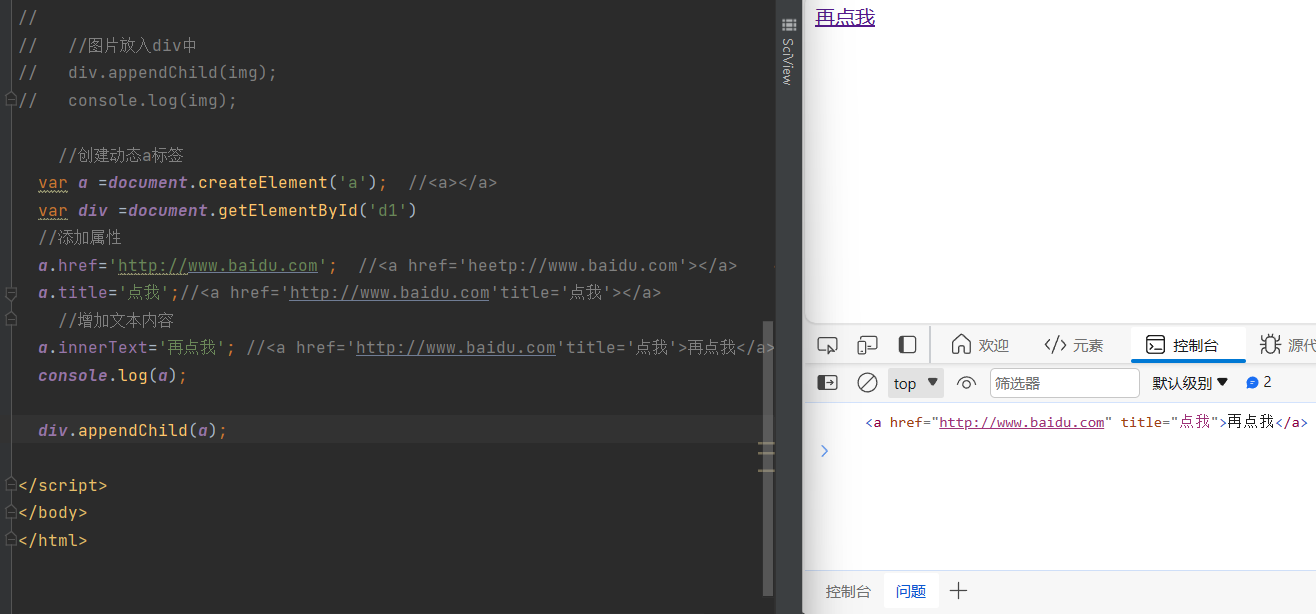Switch to the 元素 tab
This screenshot has height=614, width=1316.
coord(1073,345)
